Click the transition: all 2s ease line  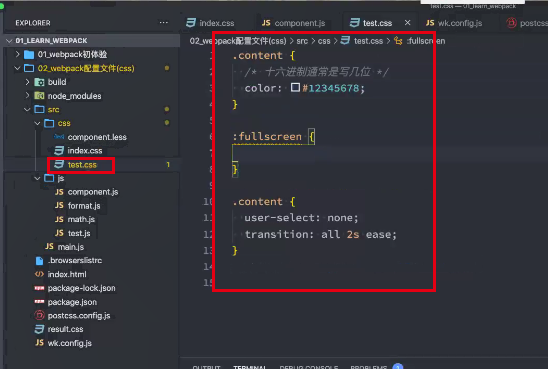coord(320,234)
